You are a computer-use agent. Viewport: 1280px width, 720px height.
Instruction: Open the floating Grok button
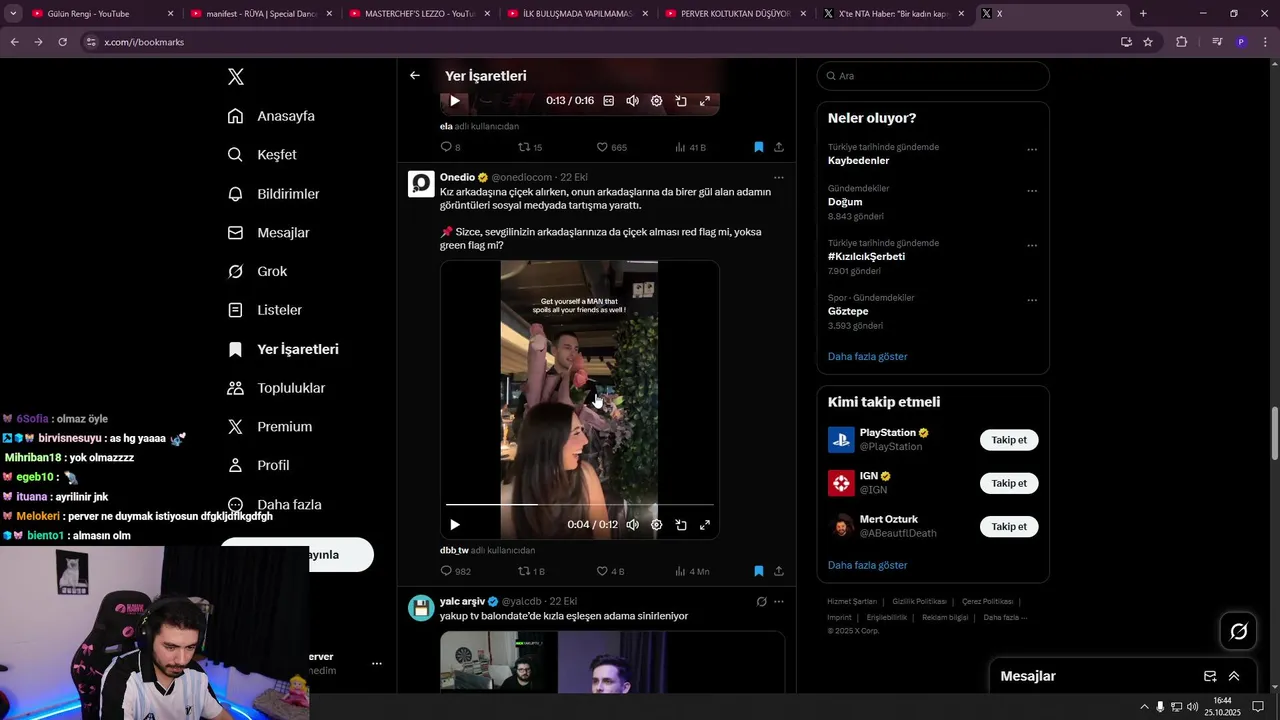pos(1238,631)
